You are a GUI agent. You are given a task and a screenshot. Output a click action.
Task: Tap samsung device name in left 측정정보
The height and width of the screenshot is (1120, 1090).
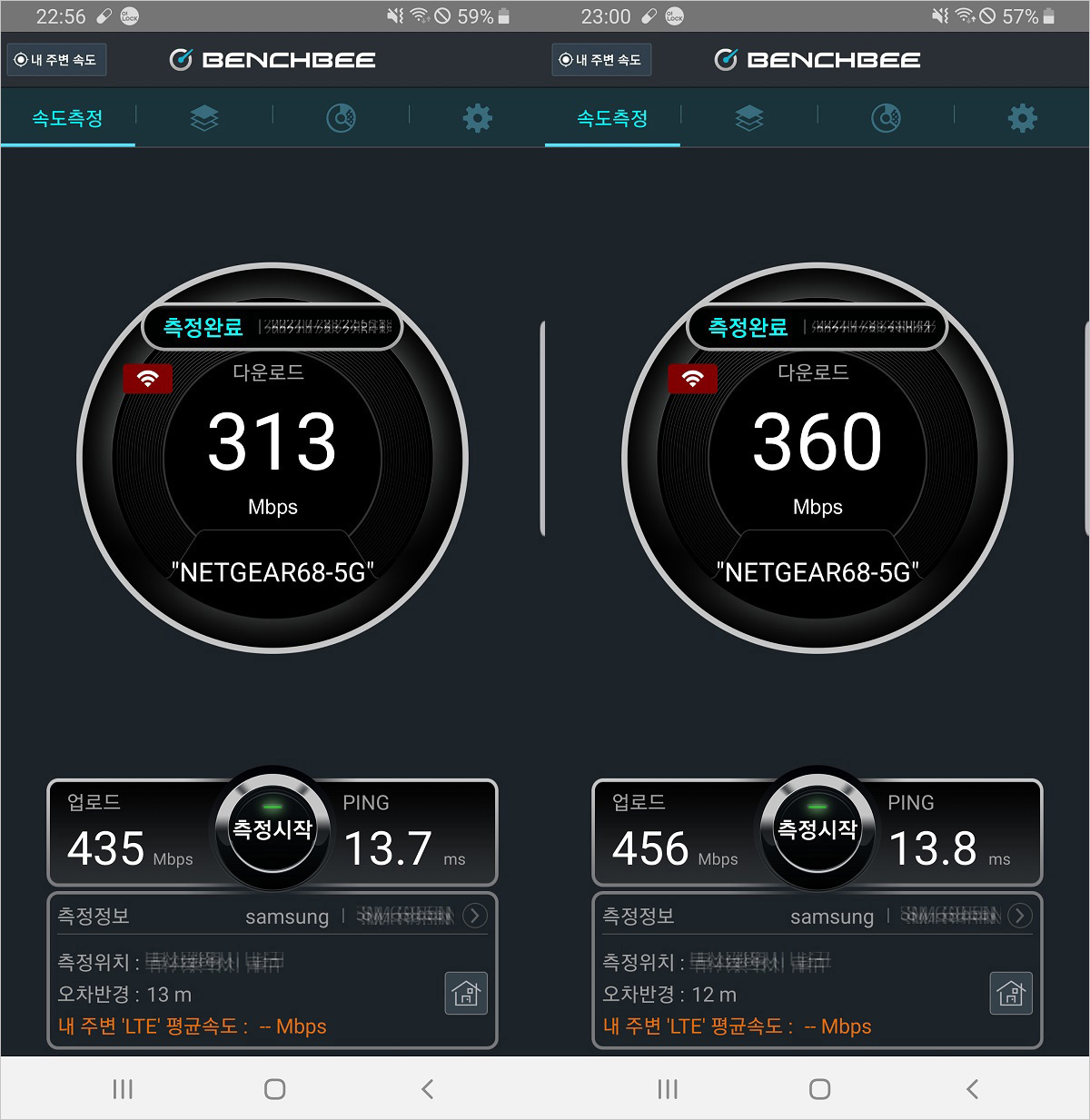point(287,917)
